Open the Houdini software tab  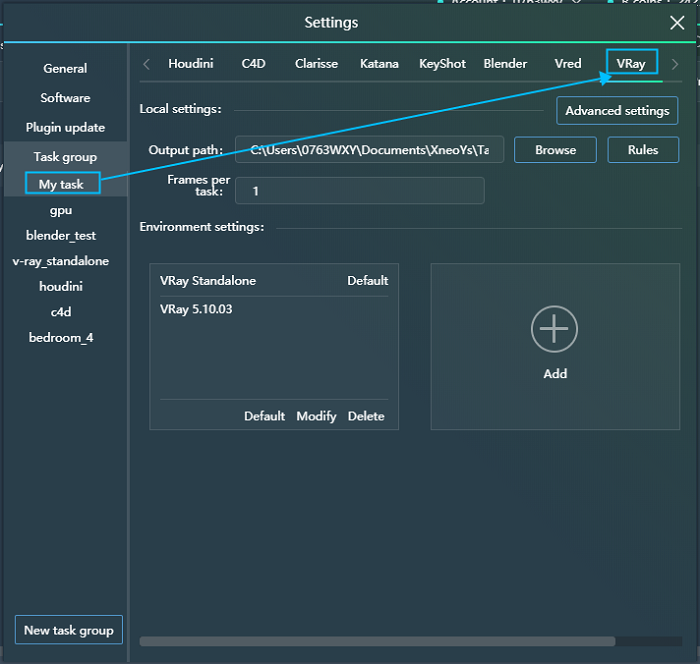[190, 63]
